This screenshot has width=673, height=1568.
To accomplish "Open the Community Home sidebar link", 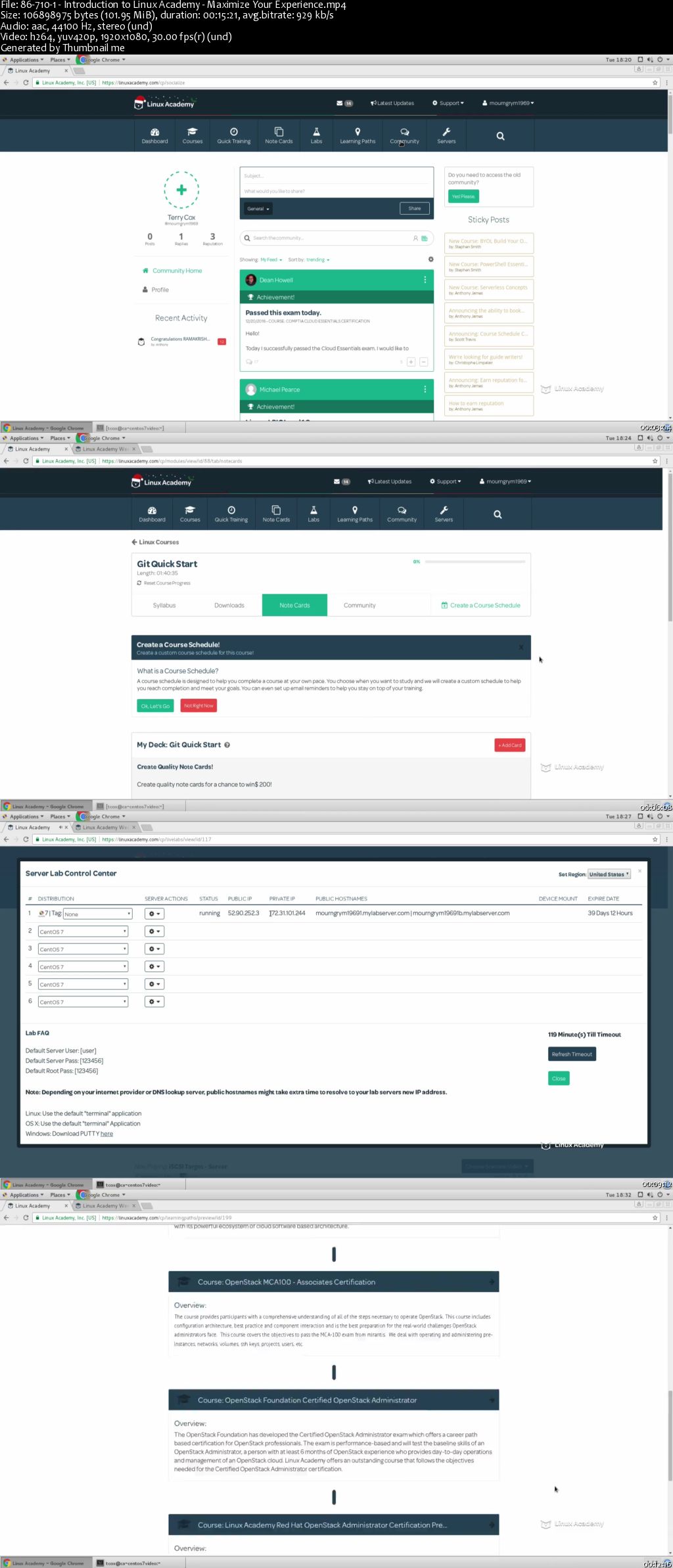I will click(172, 271).
